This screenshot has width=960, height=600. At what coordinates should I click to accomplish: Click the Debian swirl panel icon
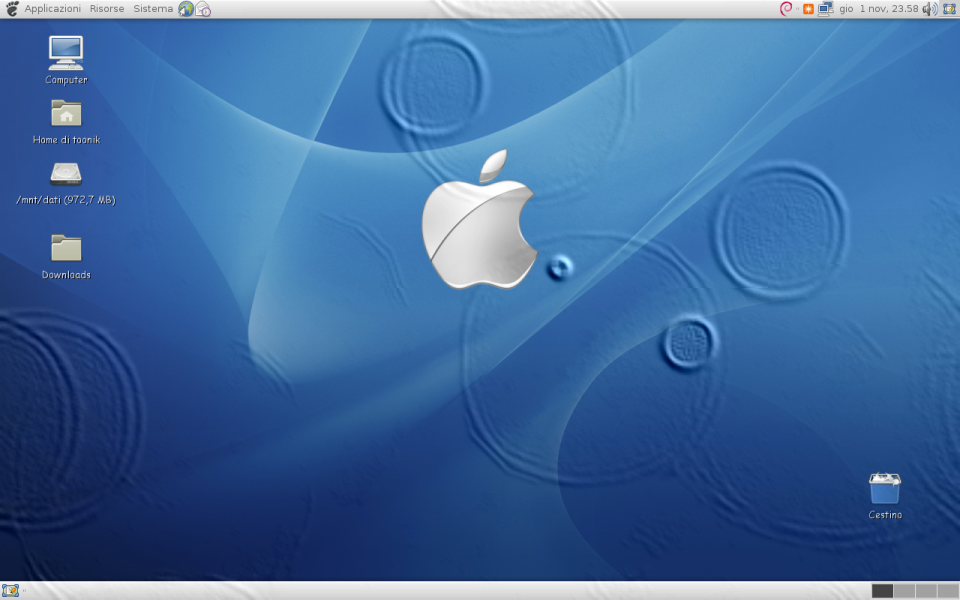(x=786, y=9)
